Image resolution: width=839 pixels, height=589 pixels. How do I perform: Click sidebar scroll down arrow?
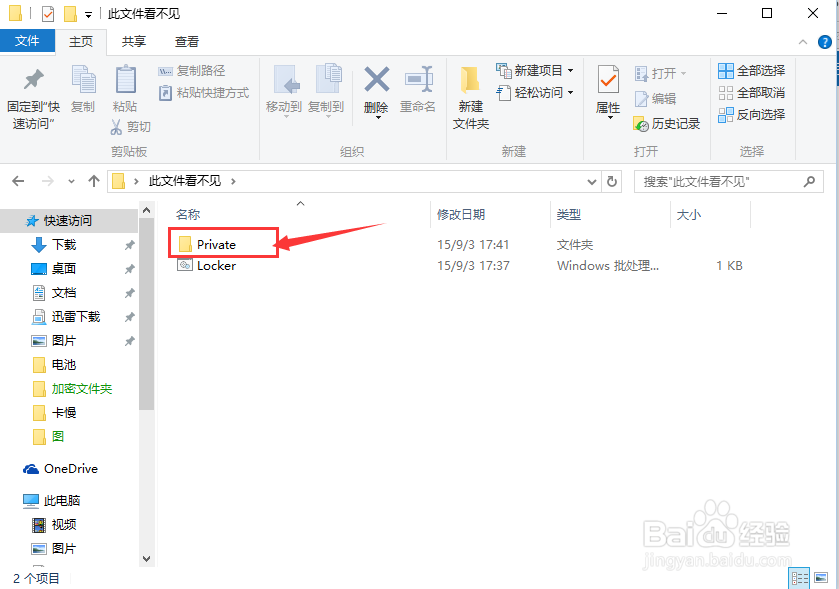coord(146,559)
